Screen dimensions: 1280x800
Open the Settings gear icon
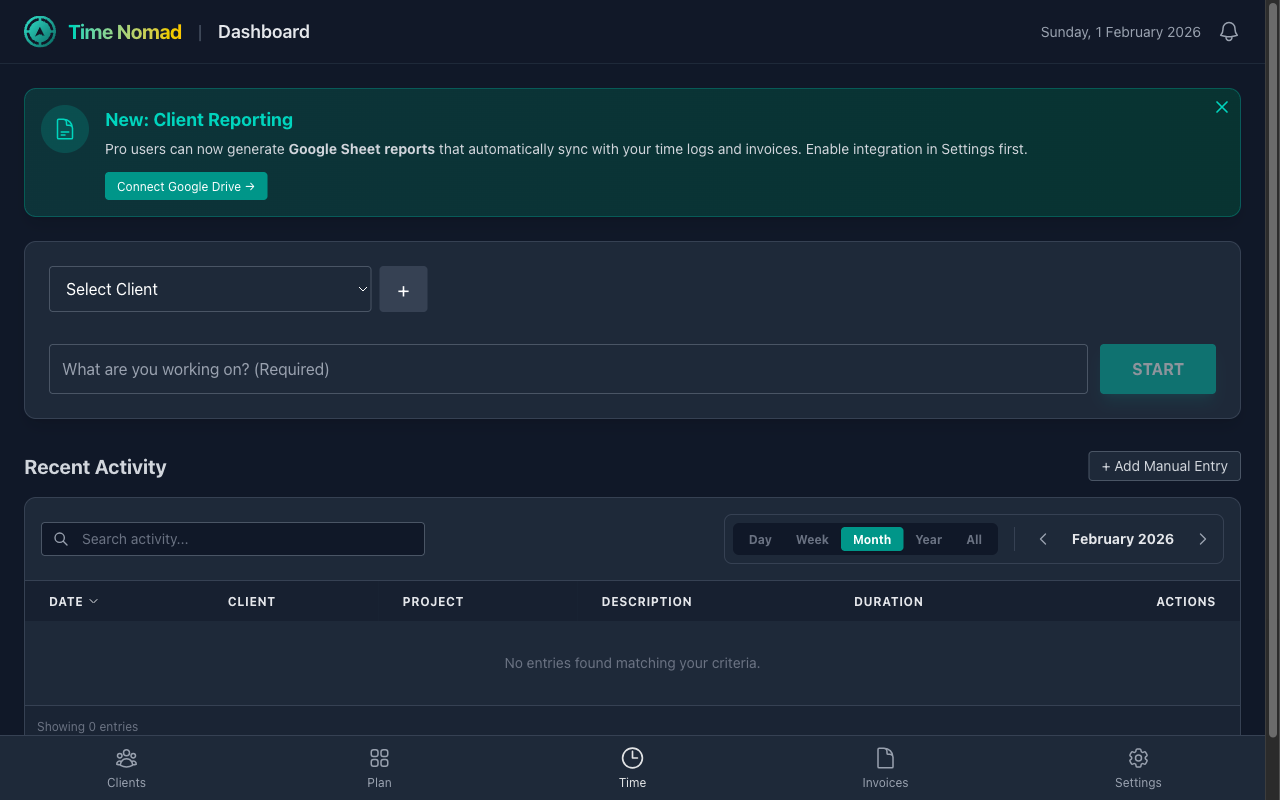(x=1138, y=758)
